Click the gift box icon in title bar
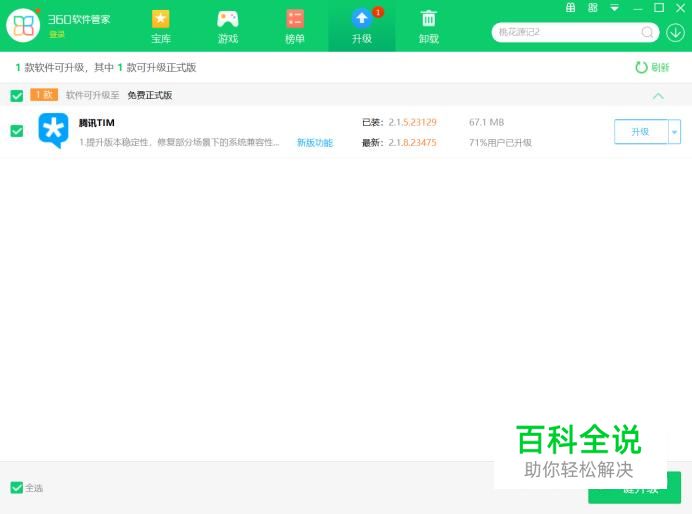 (x=571, y=8)
